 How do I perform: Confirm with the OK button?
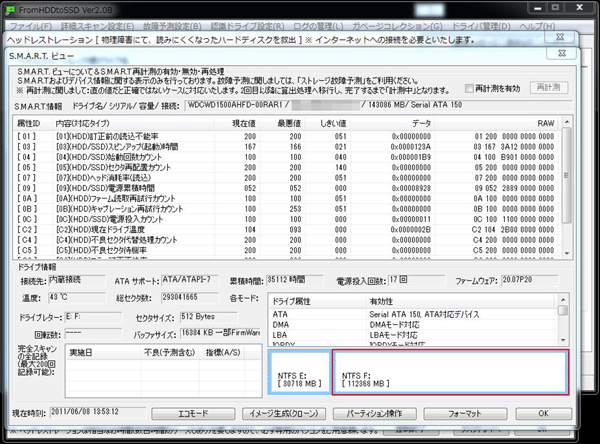pos(543,414)
